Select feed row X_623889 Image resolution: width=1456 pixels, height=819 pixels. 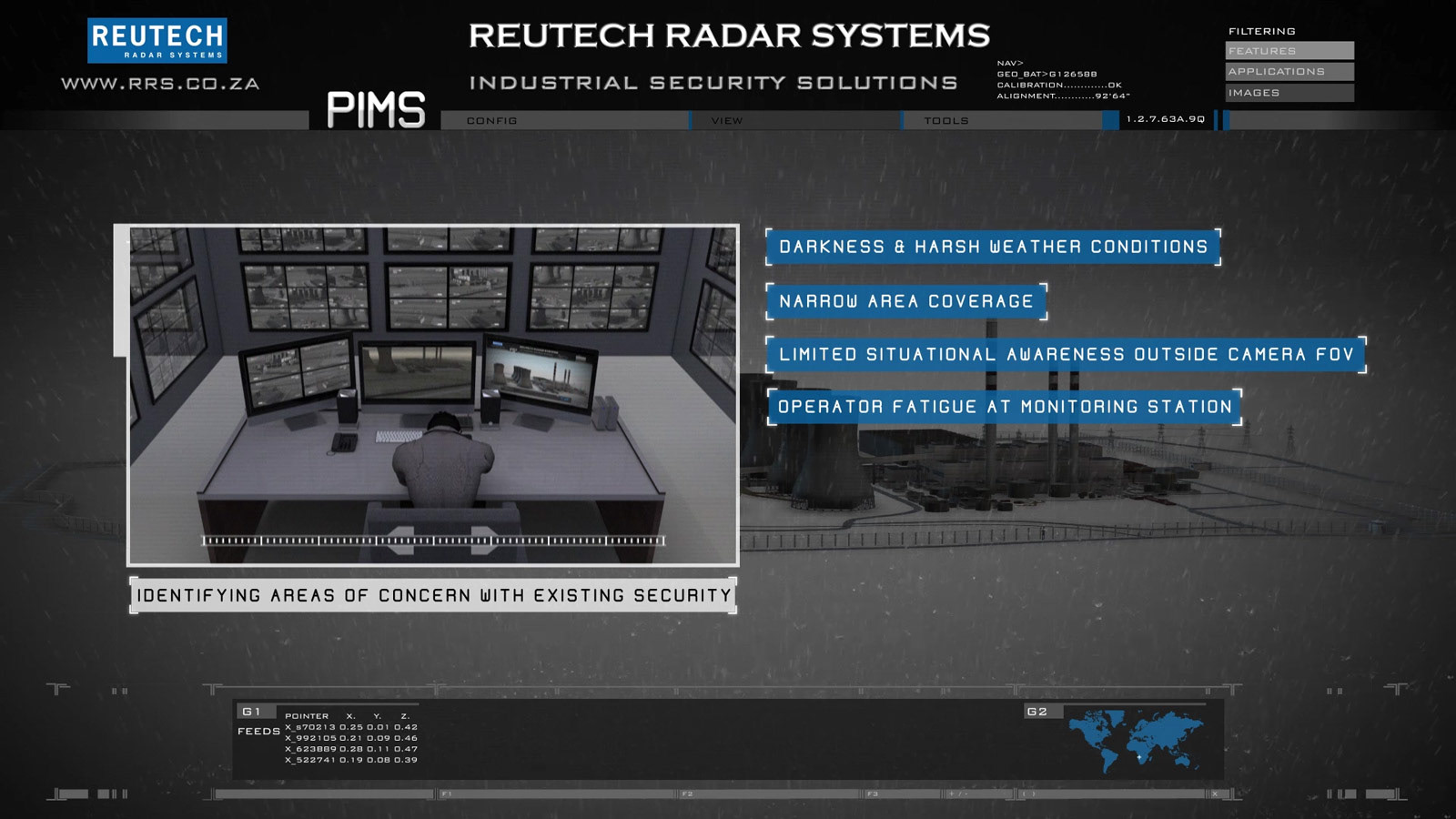pyautogui.click(x=351, y=749)
